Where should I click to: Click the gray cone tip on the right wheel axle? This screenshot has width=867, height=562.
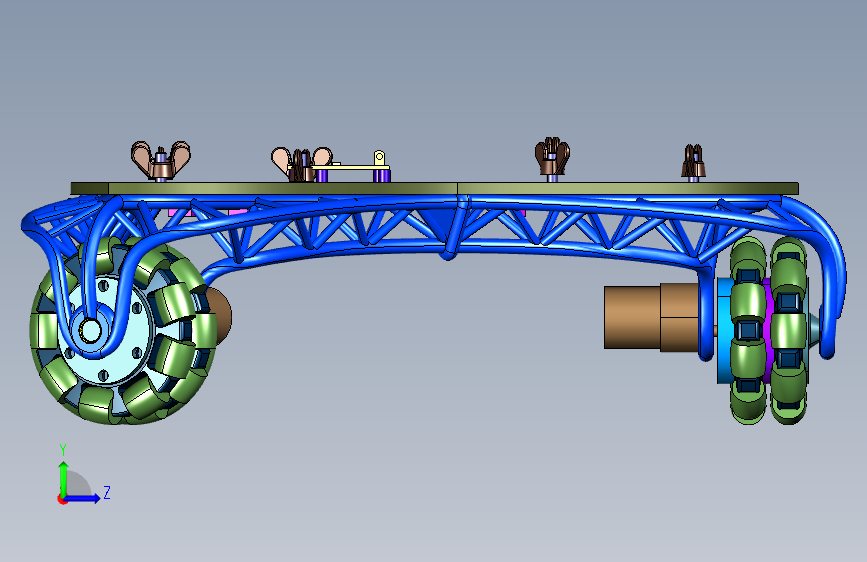815,330
